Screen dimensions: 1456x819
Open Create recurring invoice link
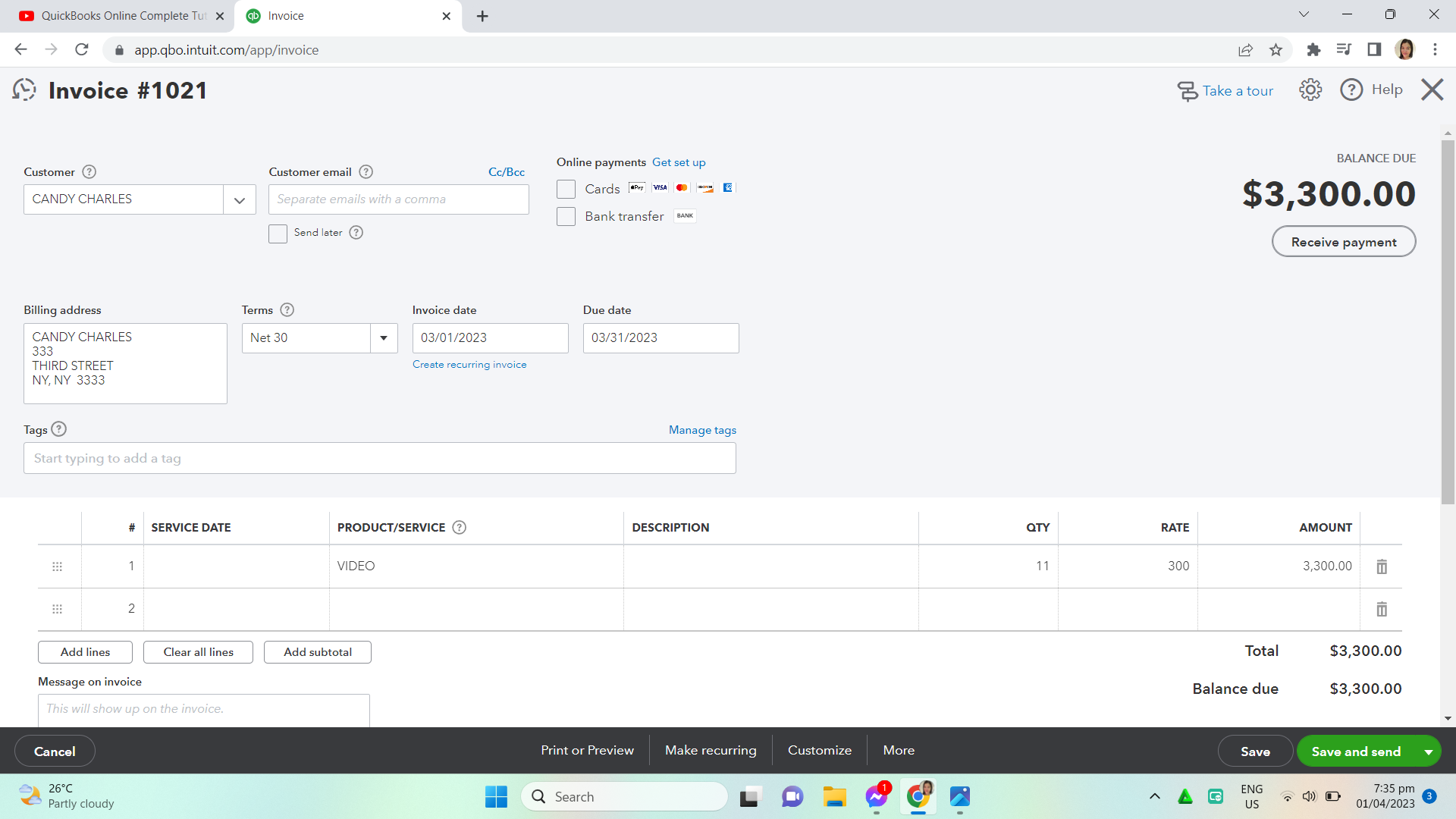click(x=469, y=365)
